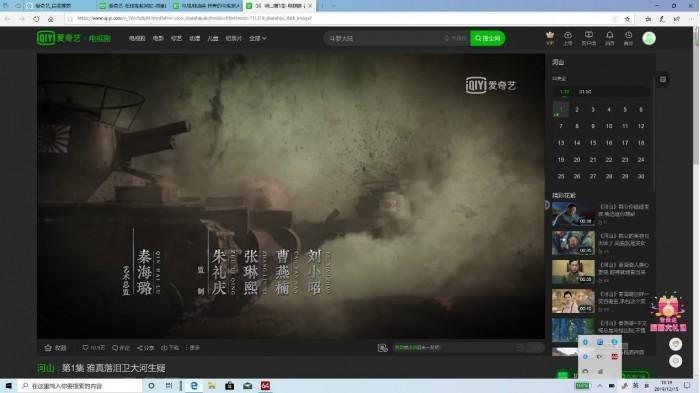This screenshot has height=393, width=700.
Task: Click the browser back arrow
Action: point(8,19)
